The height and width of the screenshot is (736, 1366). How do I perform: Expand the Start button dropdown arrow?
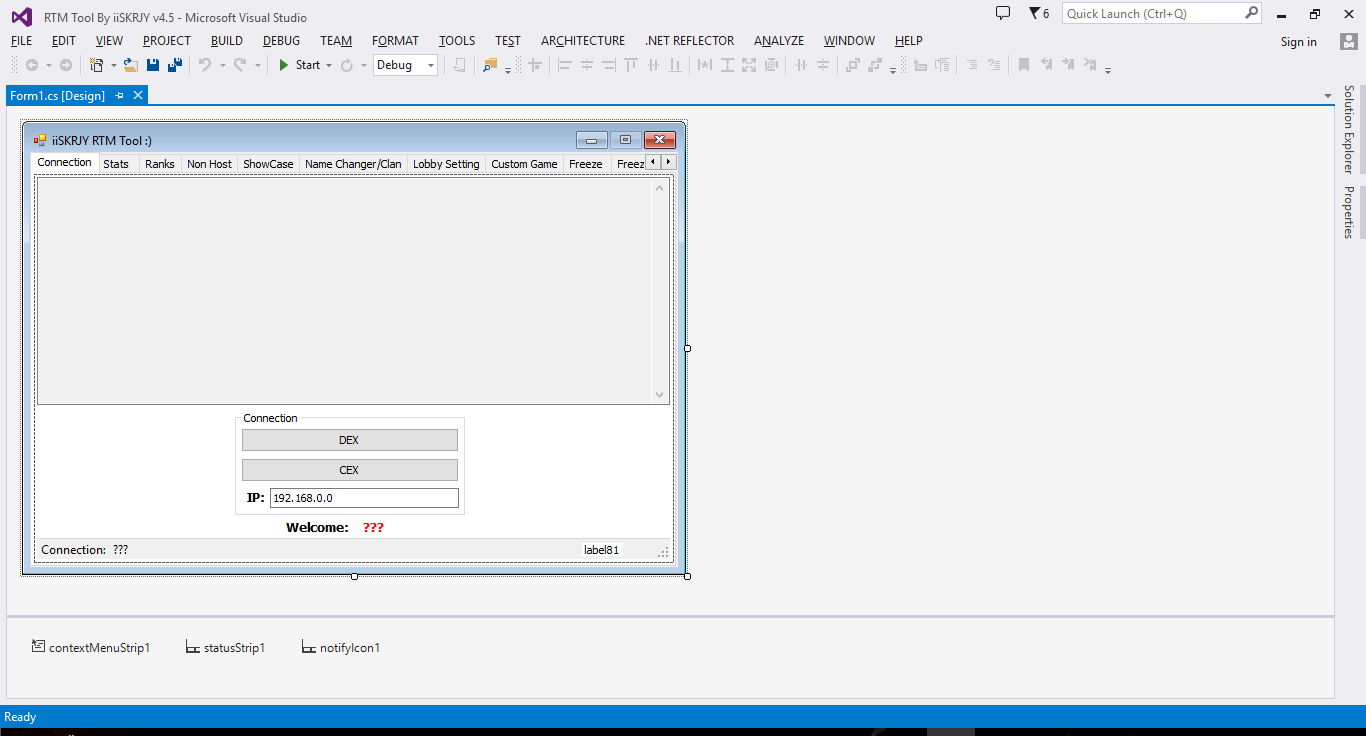coord(329,65)
